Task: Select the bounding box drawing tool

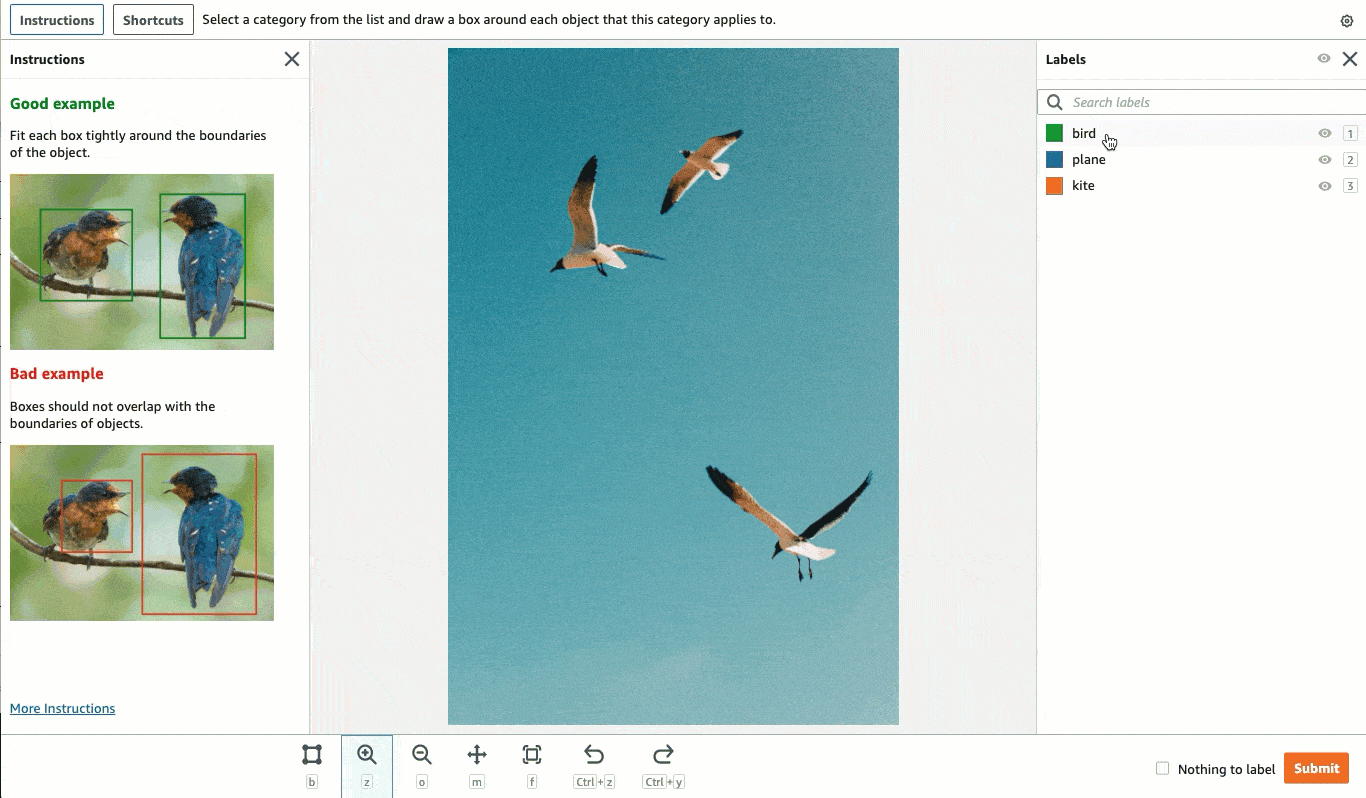Action: [x=312, y=755]
